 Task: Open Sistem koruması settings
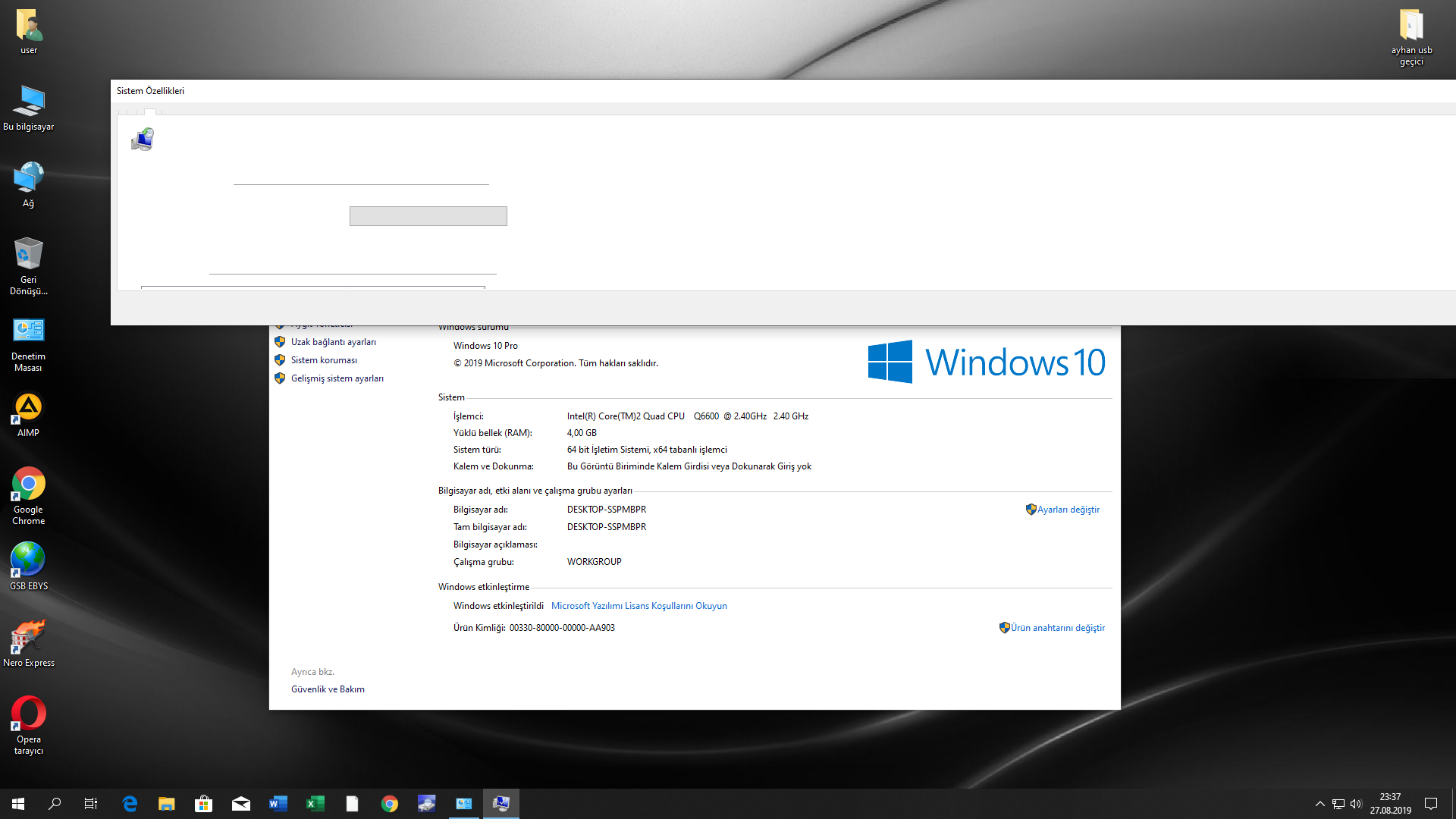324,360
